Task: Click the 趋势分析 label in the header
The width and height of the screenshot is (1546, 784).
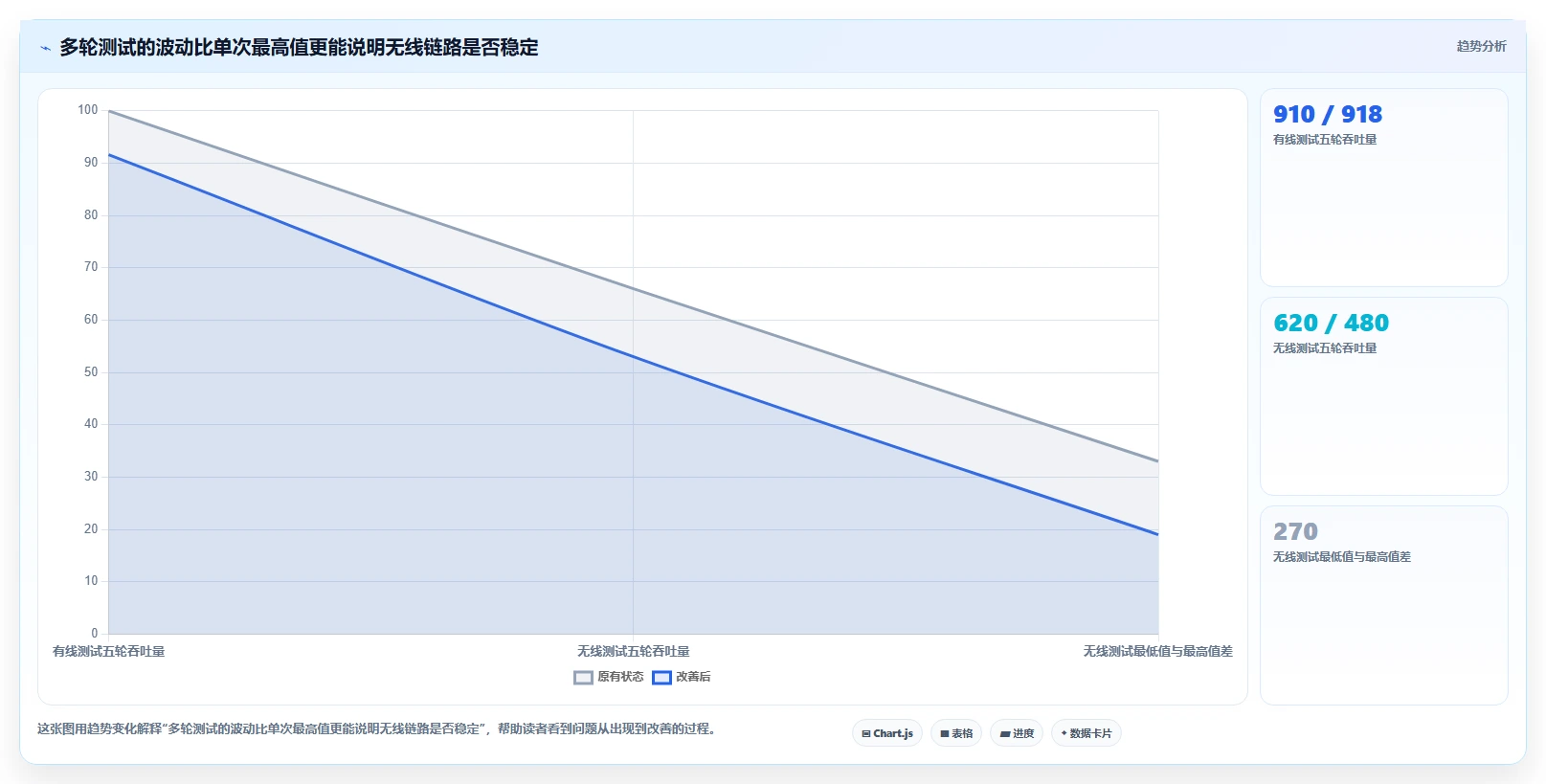Action: [1482, 46]
